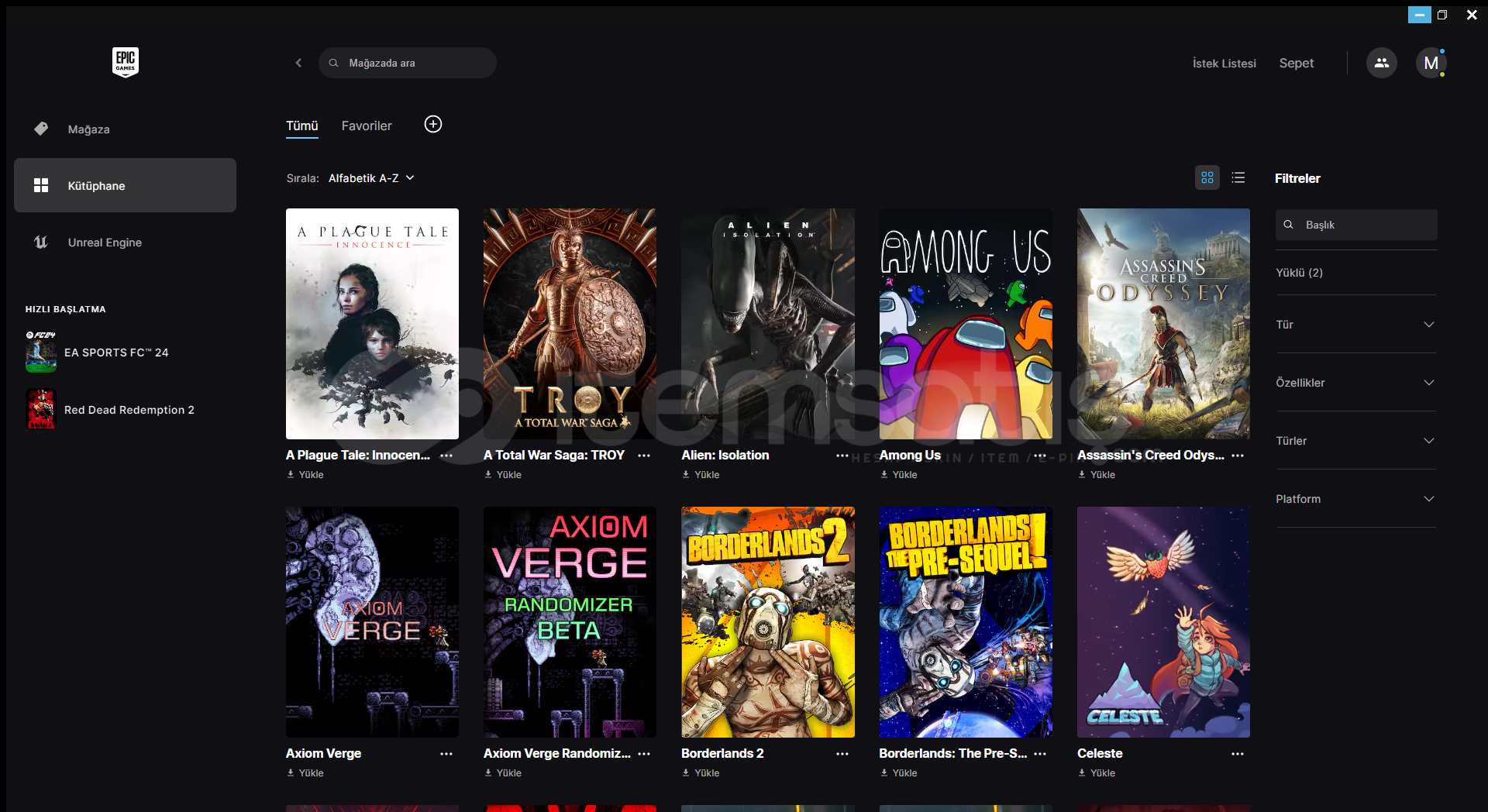
Task: Open İstek Listesi
Action: pyautogui.click(x=1224, y=64)
